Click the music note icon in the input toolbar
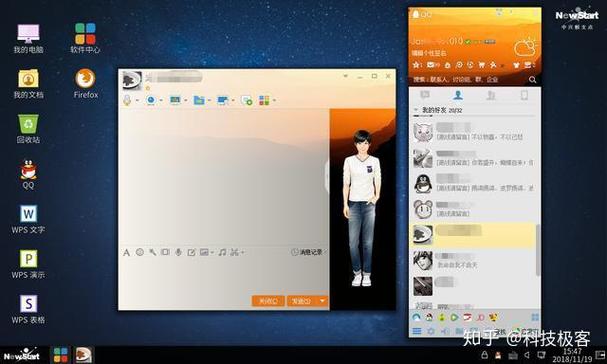607x364 pixels. [222, 252]
